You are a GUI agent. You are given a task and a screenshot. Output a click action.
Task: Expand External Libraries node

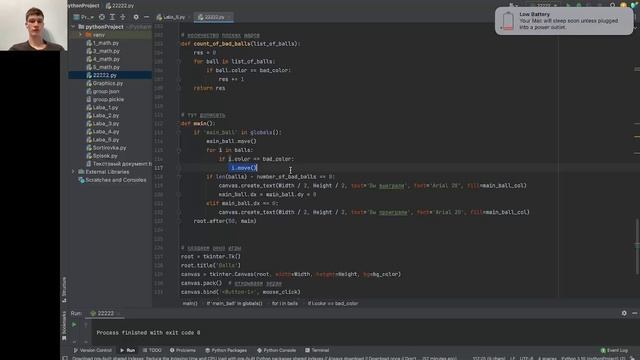73,172
